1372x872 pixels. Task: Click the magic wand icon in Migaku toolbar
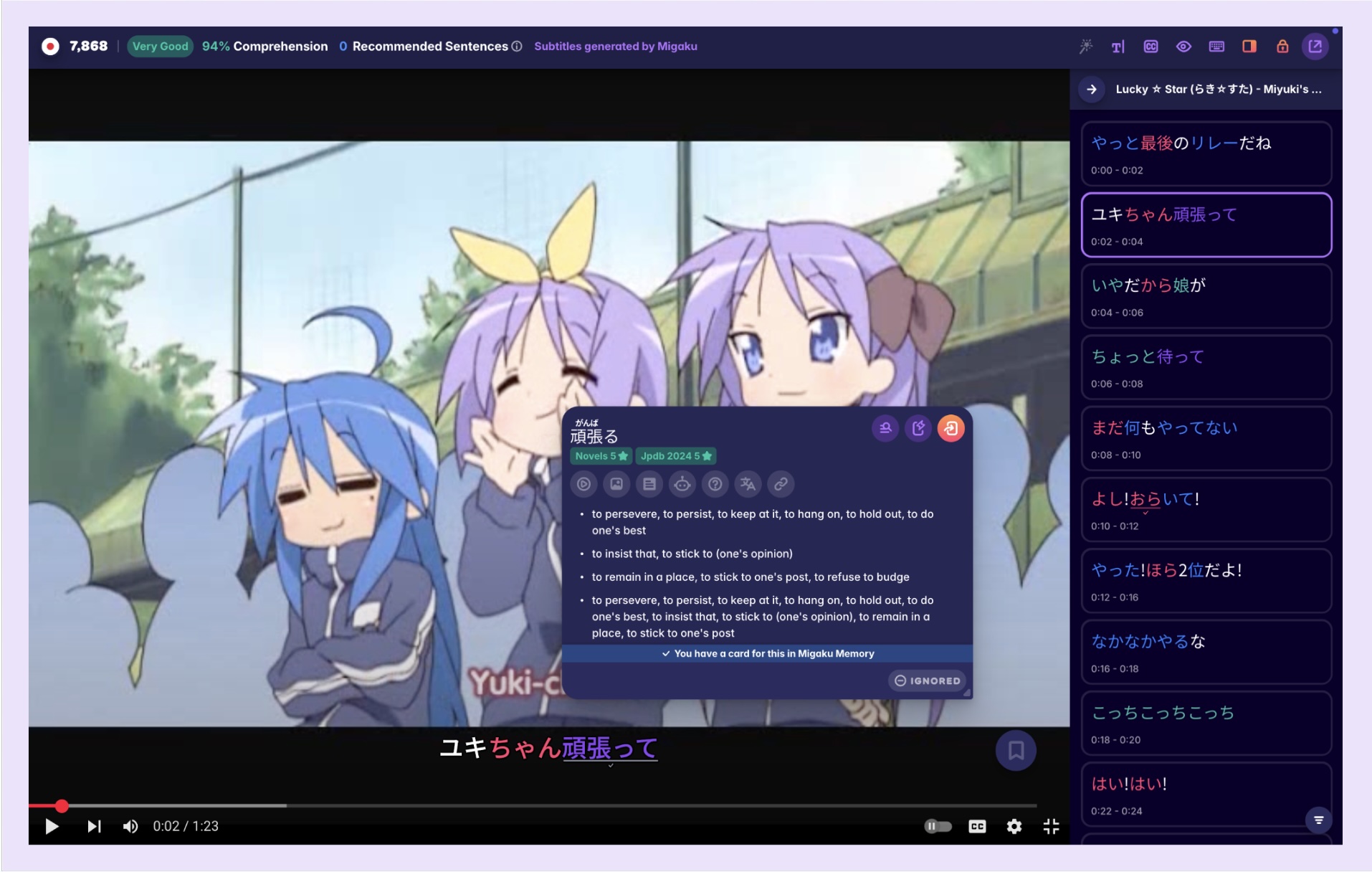1085,47
